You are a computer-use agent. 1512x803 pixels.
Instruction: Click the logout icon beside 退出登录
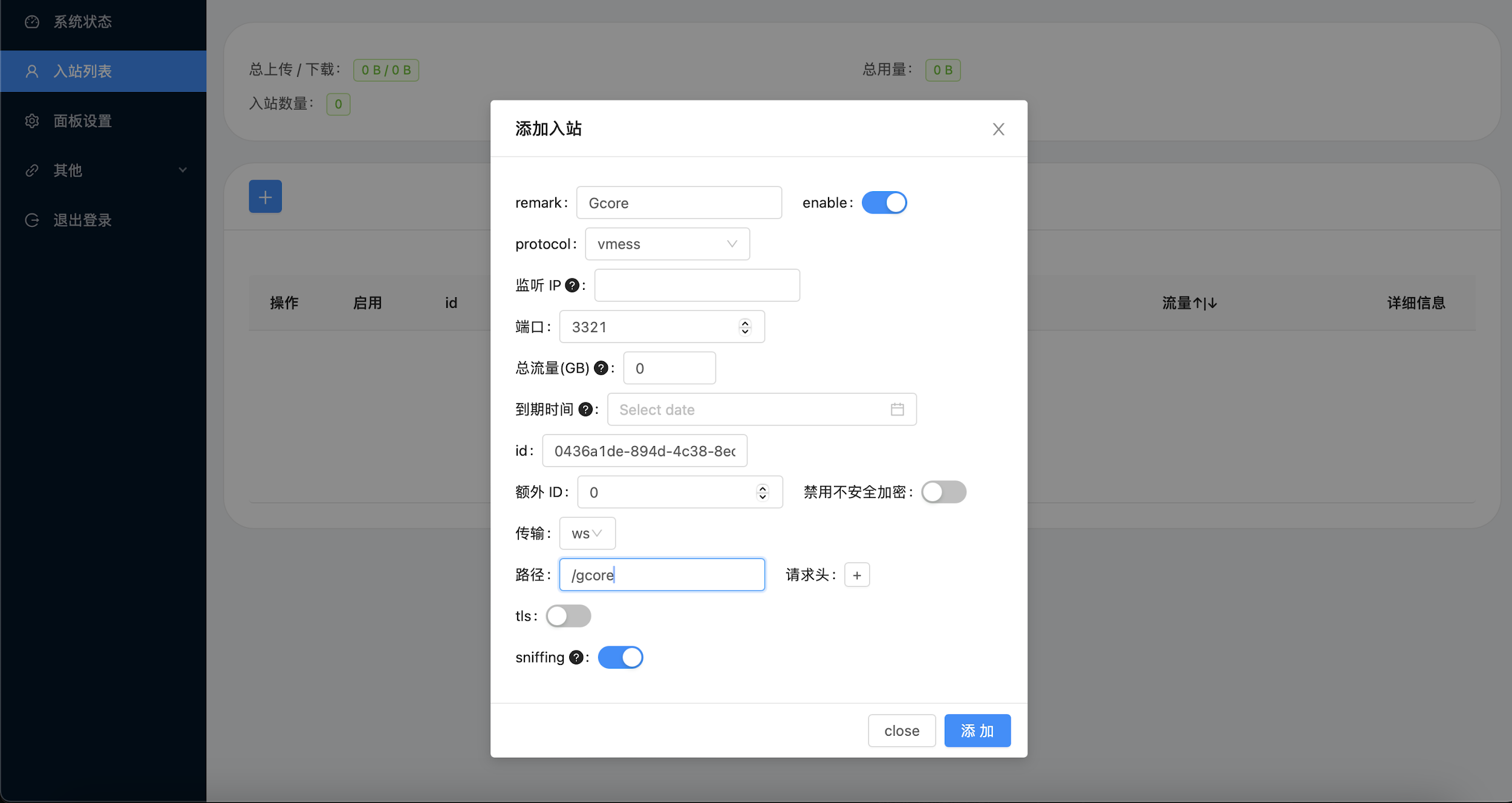[x=32, y=220]
